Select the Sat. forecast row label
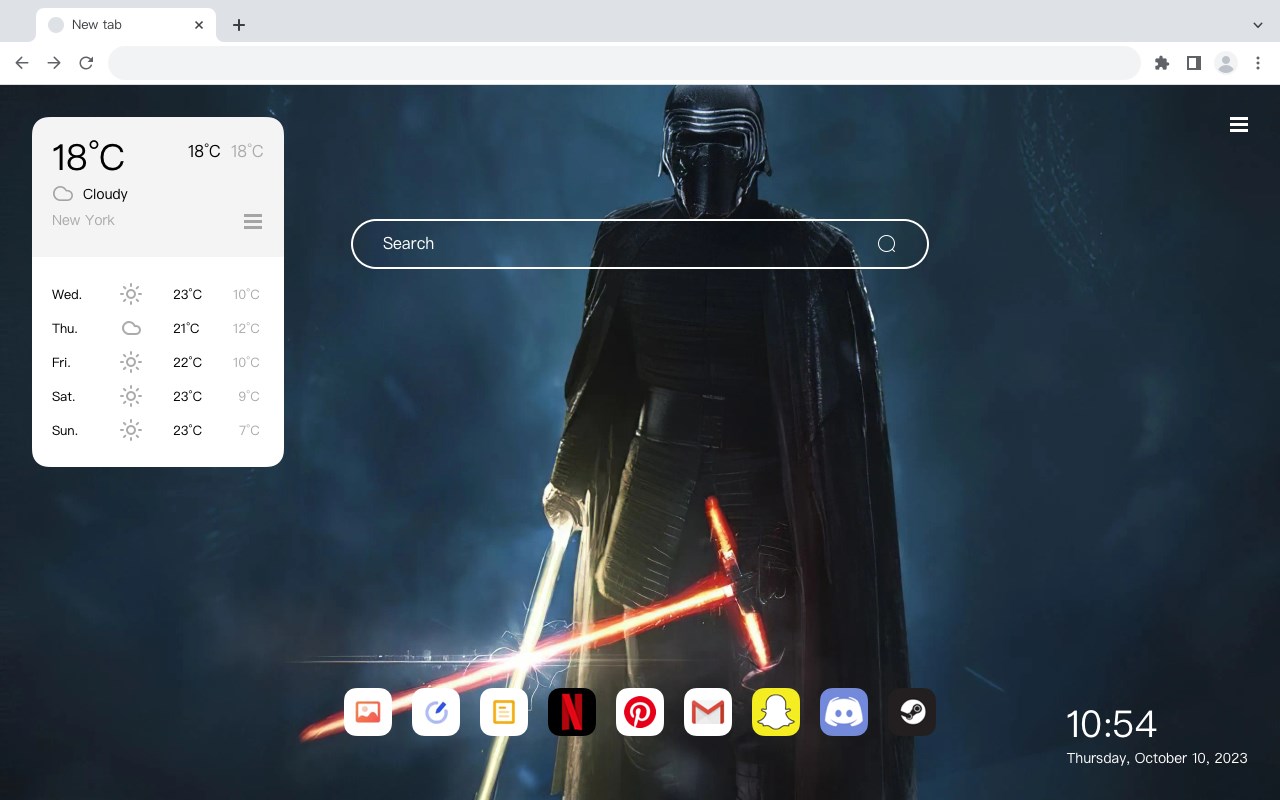 coord(64,397)
